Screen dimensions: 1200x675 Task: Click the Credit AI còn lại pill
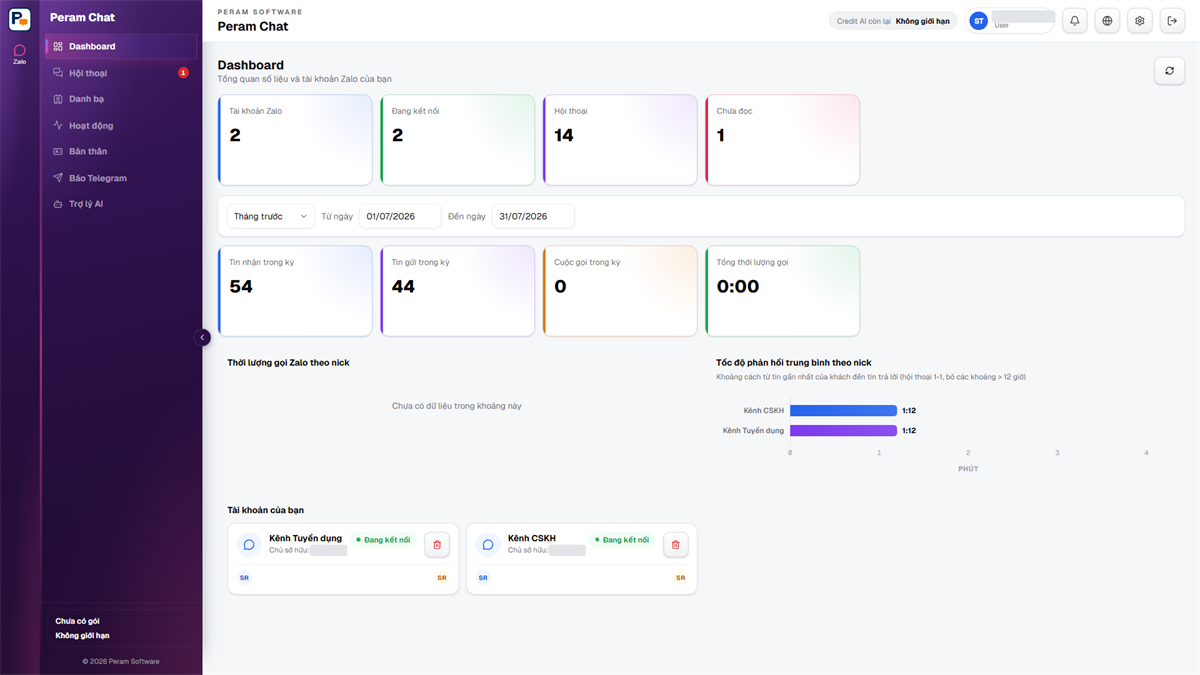[893, 21]
